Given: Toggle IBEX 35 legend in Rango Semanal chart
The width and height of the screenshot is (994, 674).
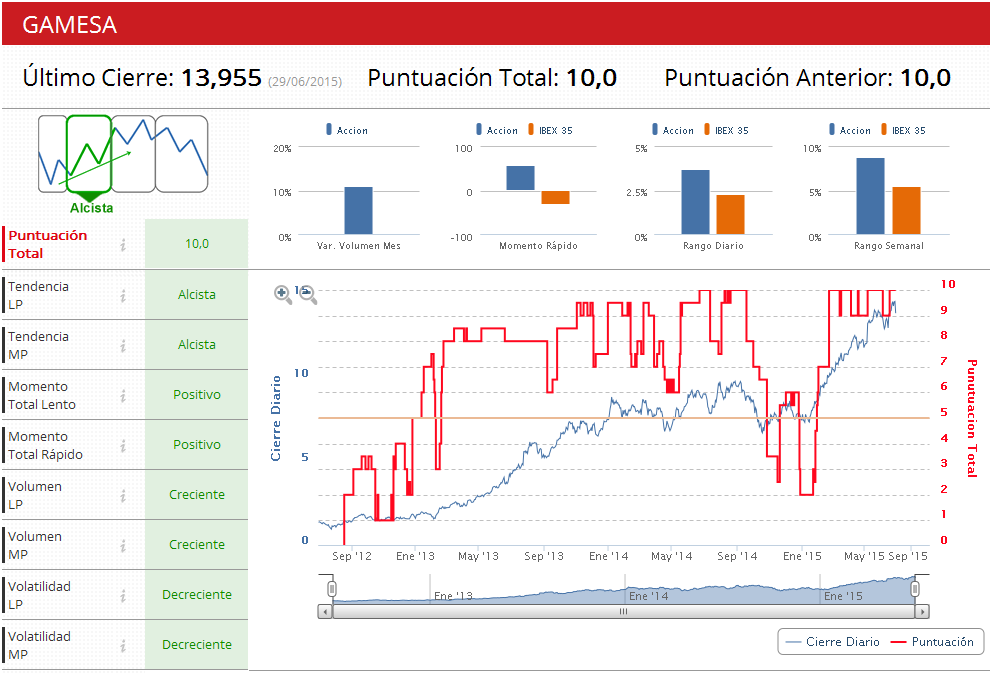Looking at the screenshot, I should coord(903,130).
